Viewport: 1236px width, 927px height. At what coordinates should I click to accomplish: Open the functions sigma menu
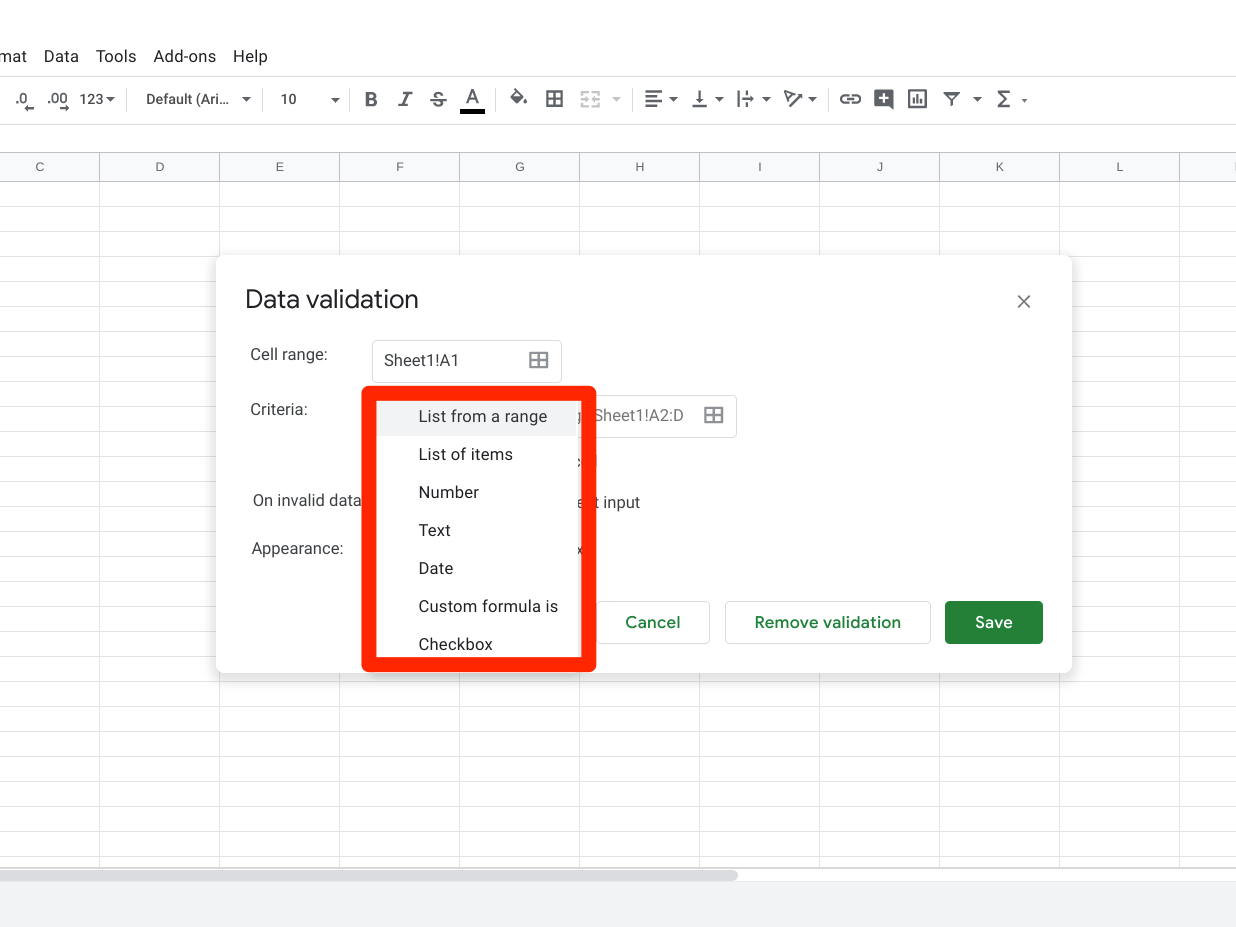1010,99
